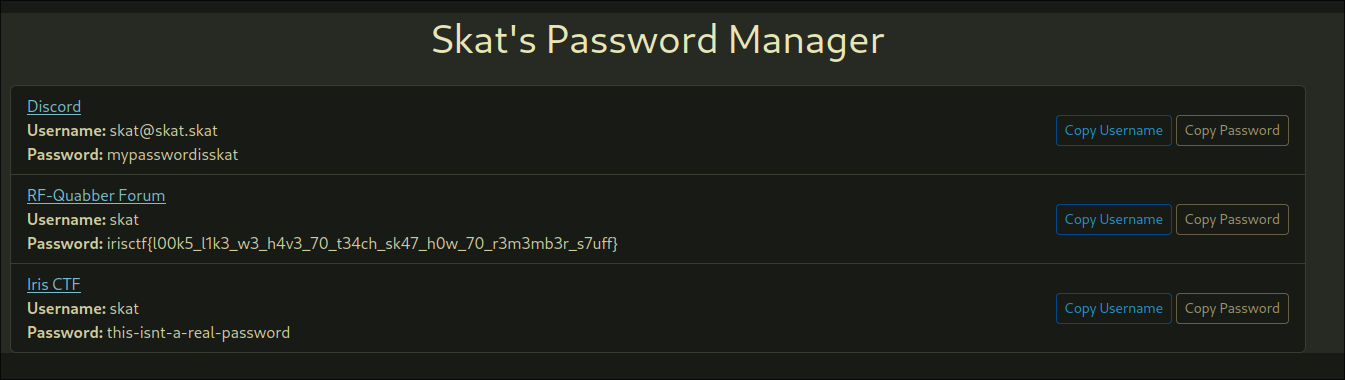Click the Password label in Discord entry
The width and height of the screenshot is (1345, 380).
pos(65,155)
